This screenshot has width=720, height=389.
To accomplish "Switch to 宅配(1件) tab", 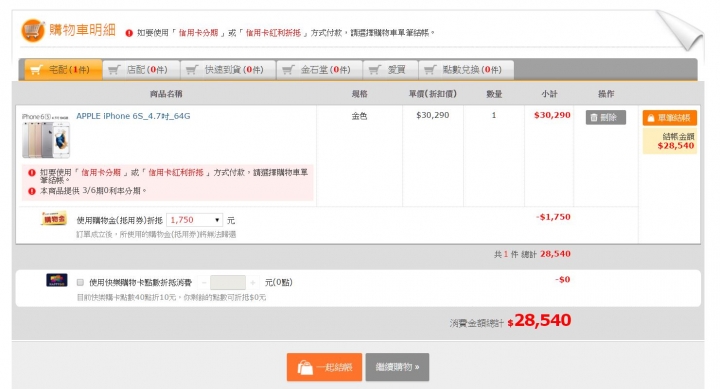I will [x=63, y=70].
